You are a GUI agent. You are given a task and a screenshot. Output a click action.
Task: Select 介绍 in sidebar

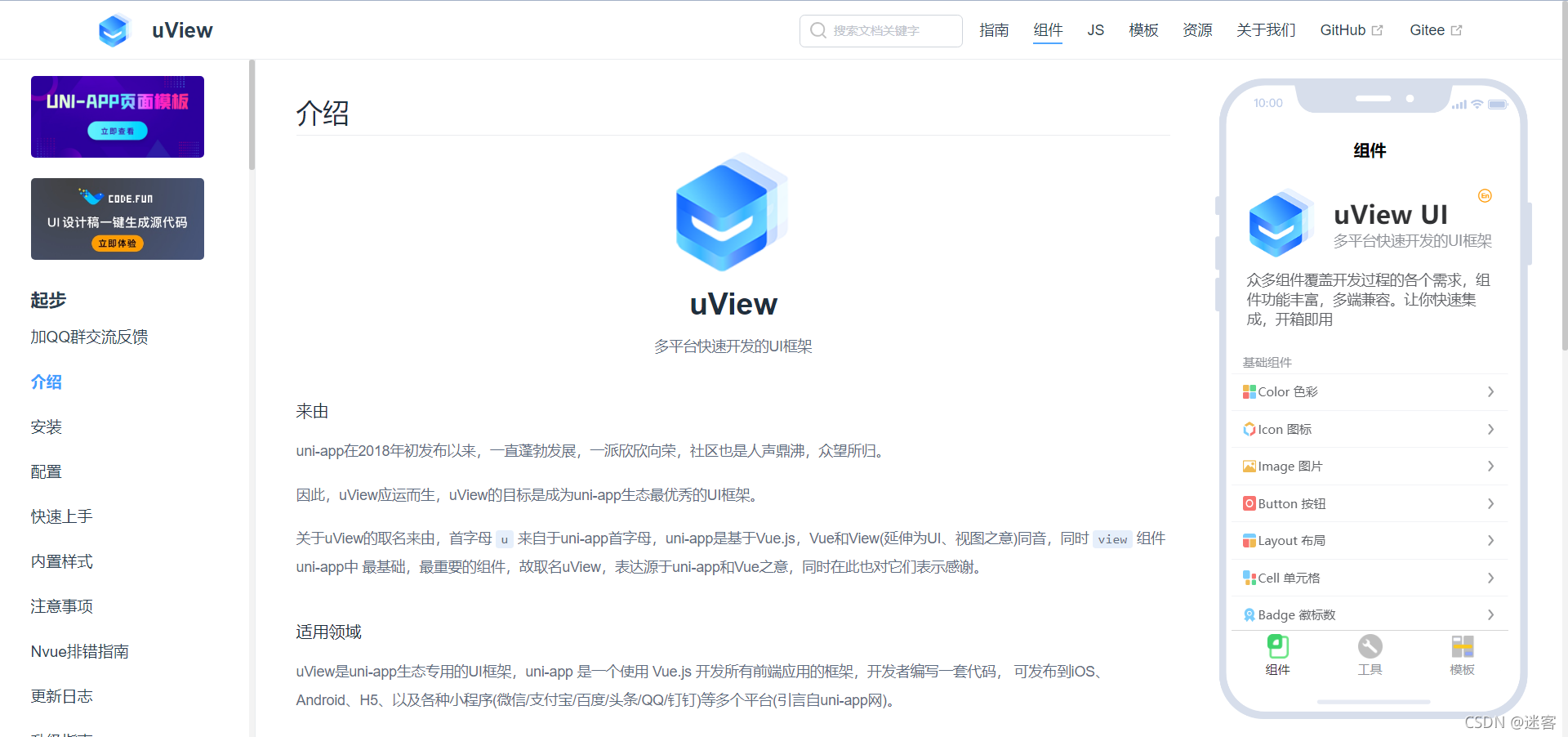pos(47,382)
